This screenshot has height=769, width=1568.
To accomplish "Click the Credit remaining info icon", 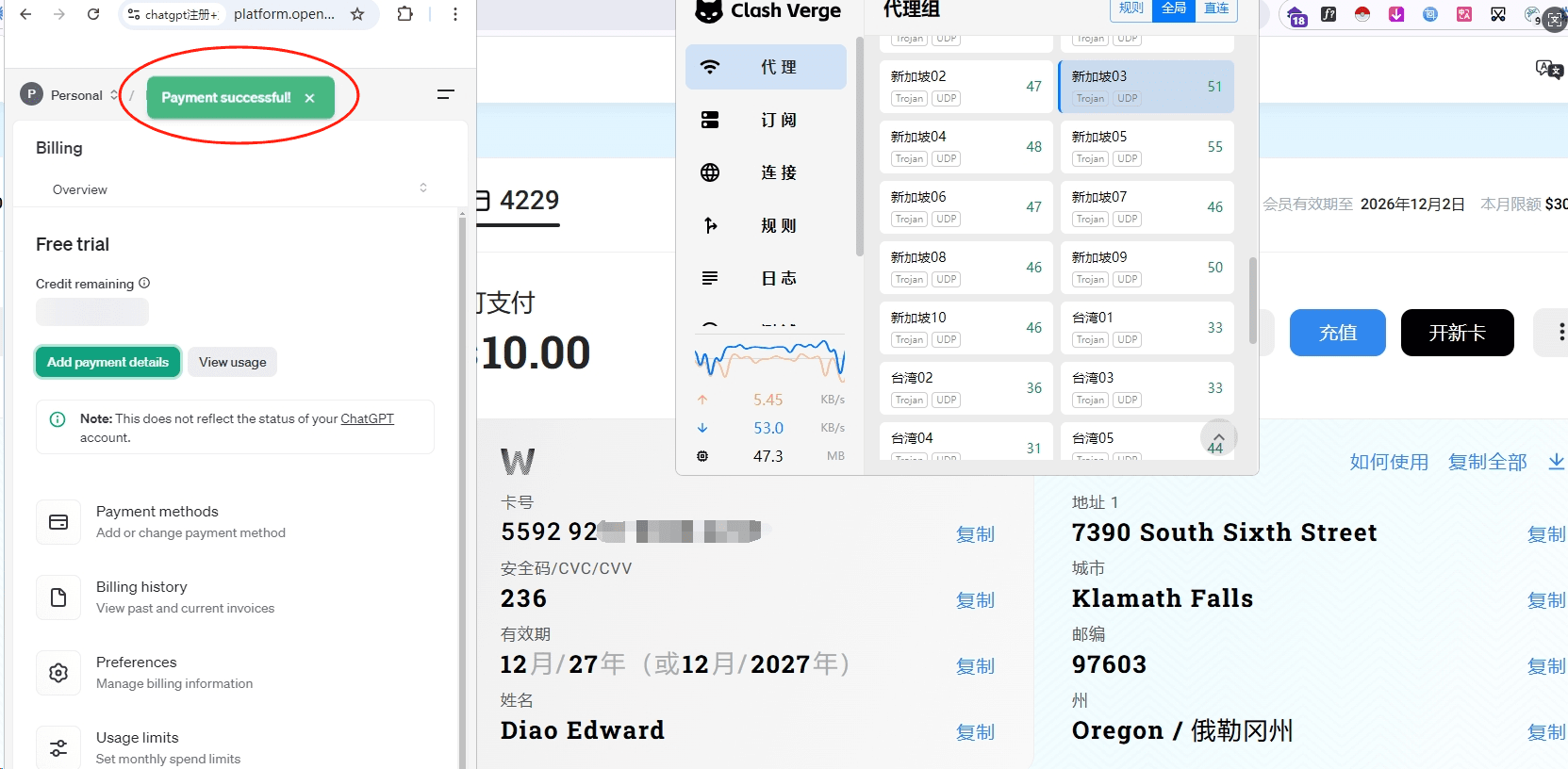I will pos(144,283).
